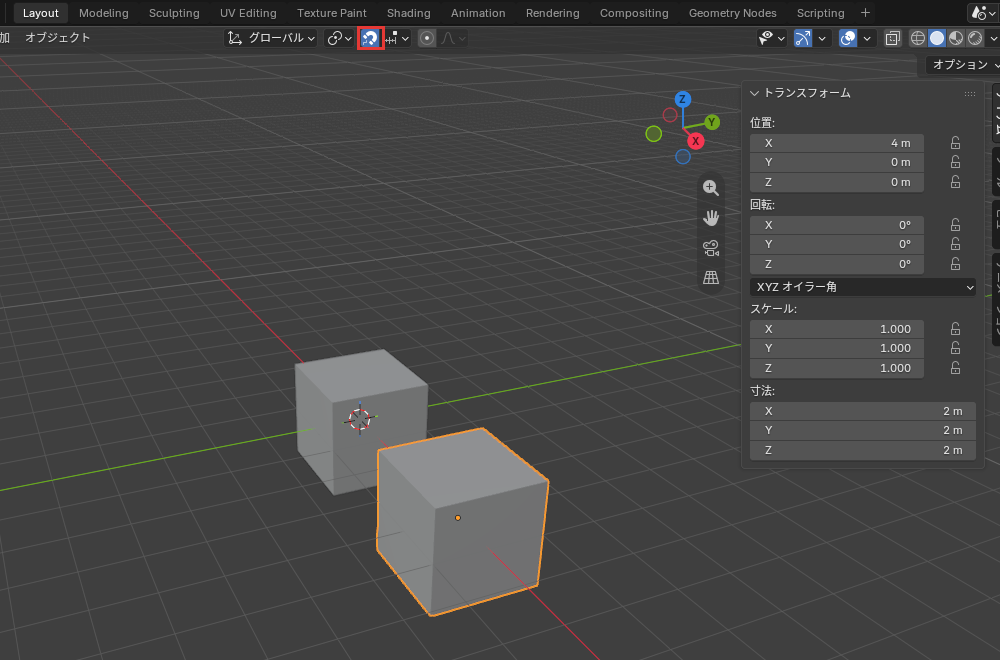Switch perspective/orthographic with the grid icon
Screen dimensions: 1000x660
point(710,277)
